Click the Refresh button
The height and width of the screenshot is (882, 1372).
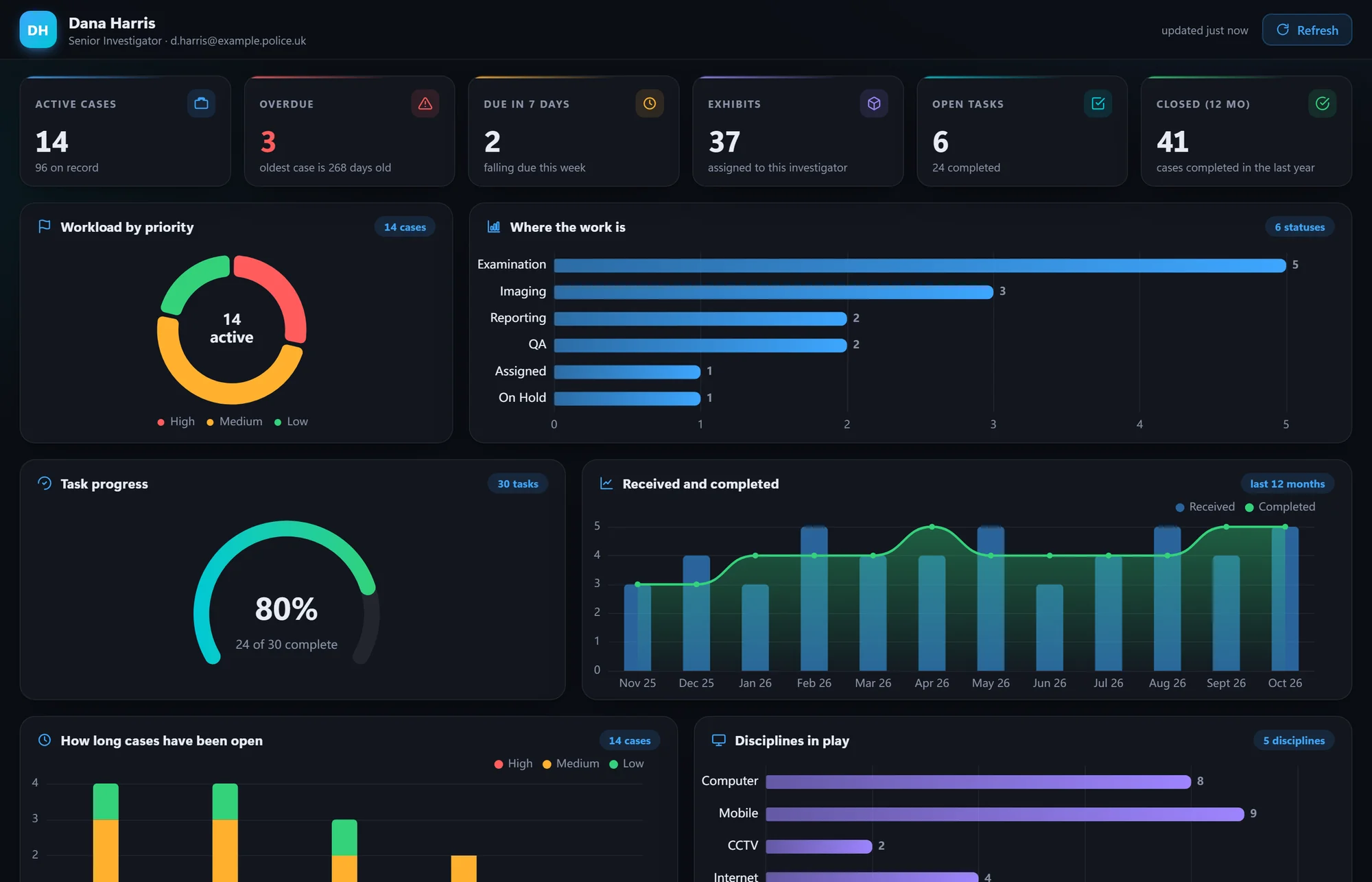[x=1307, y=30]
